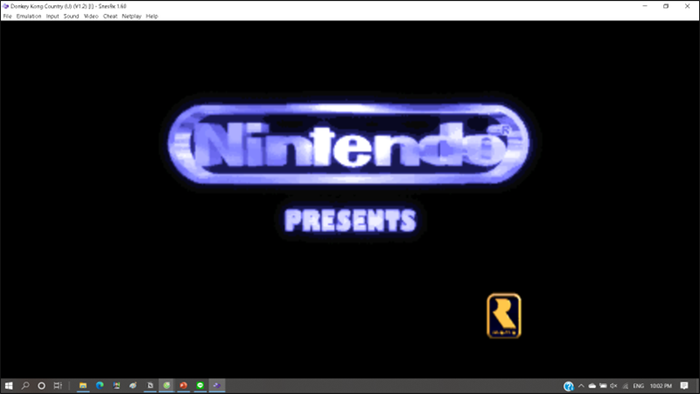
Task: Open taskbar search magnifier icon
Action: [25, 386]
